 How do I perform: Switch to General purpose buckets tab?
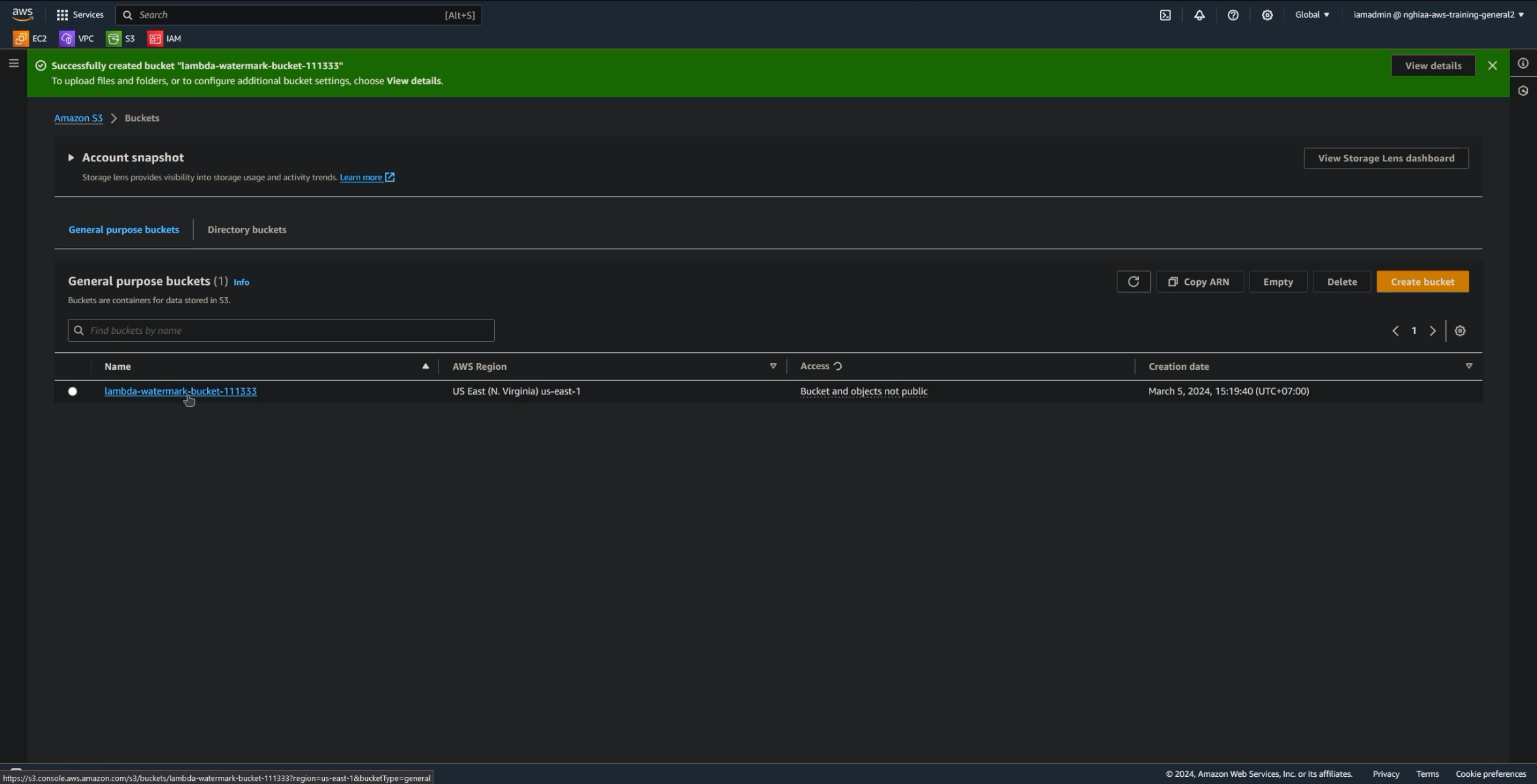point(124,229)
